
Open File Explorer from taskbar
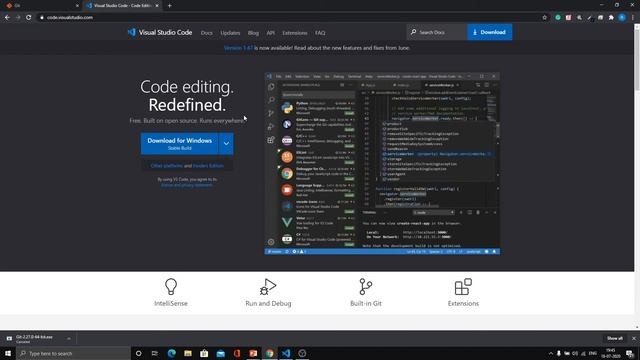[x=188, y=353]
